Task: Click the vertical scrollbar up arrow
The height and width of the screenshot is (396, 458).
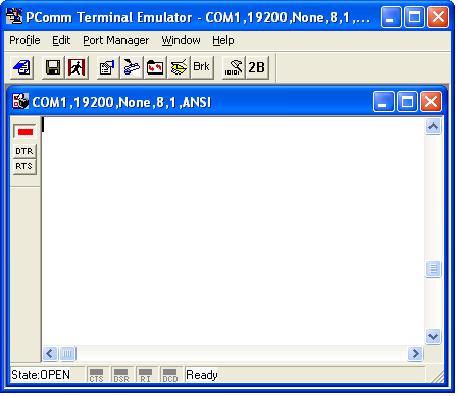Action: click(433, 126)
